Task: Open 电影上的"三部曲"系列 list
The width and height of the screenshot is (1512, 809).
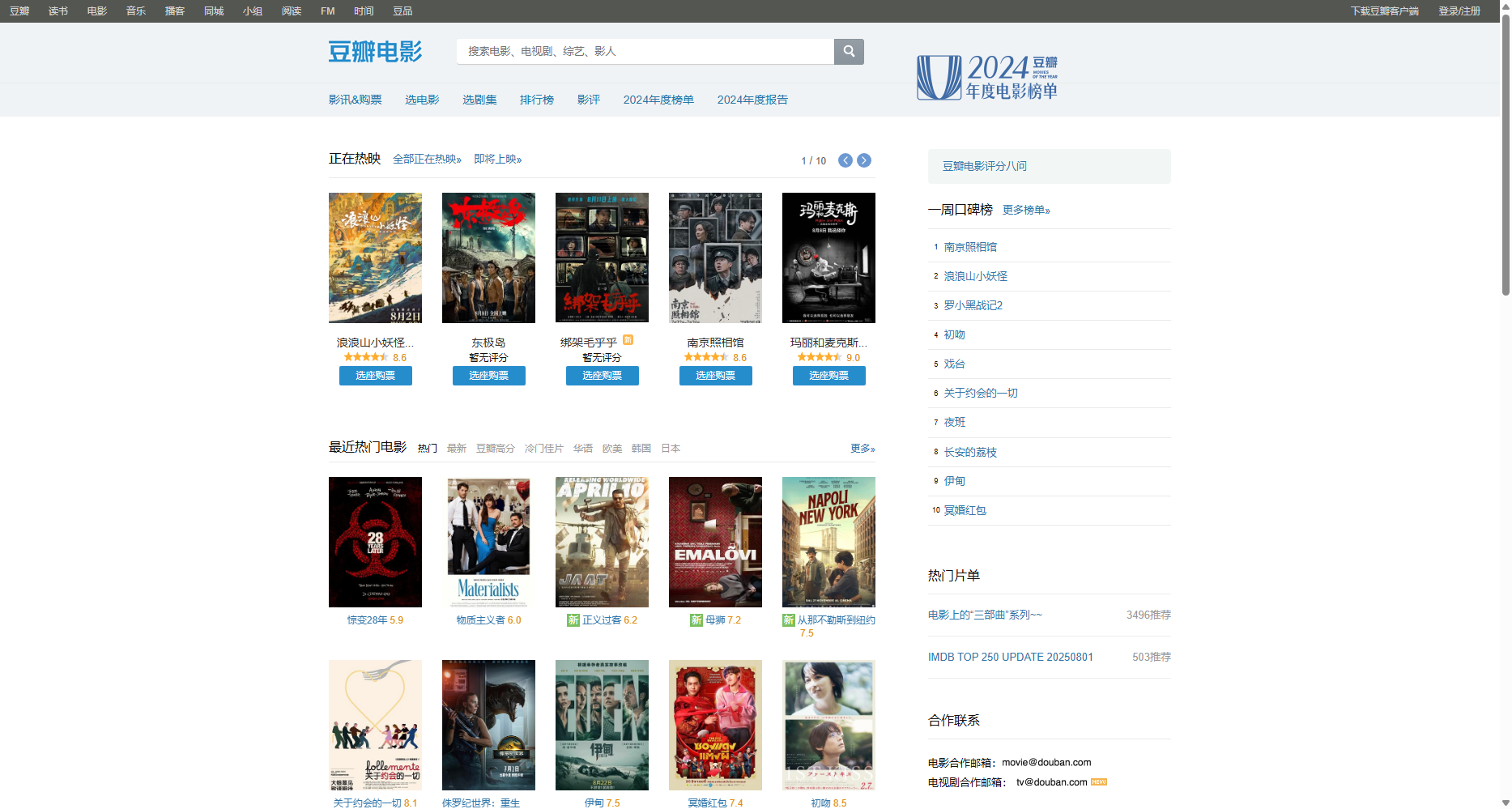Action: (x=985, y=615)
